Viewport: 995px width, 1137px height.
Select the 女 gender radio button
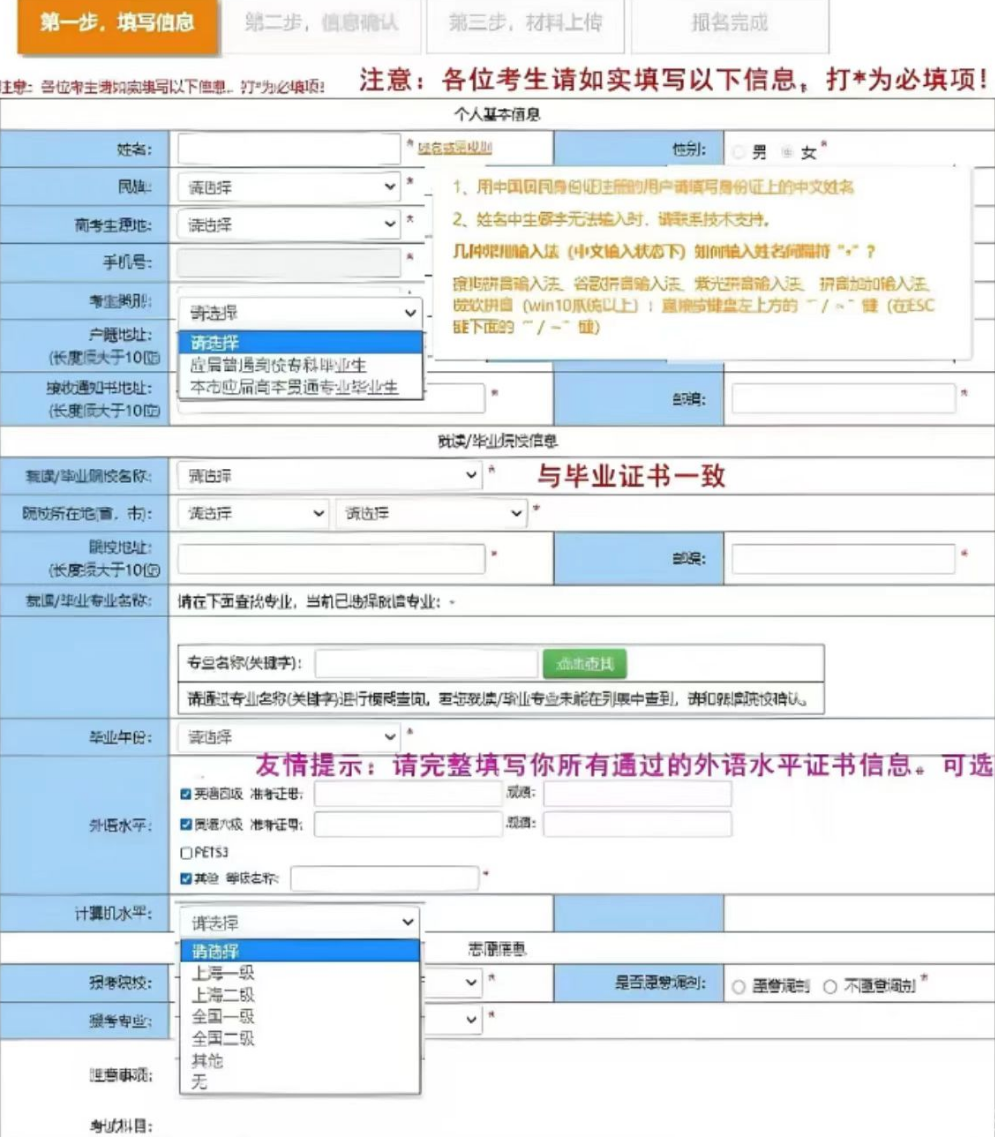tap(787, 153)
